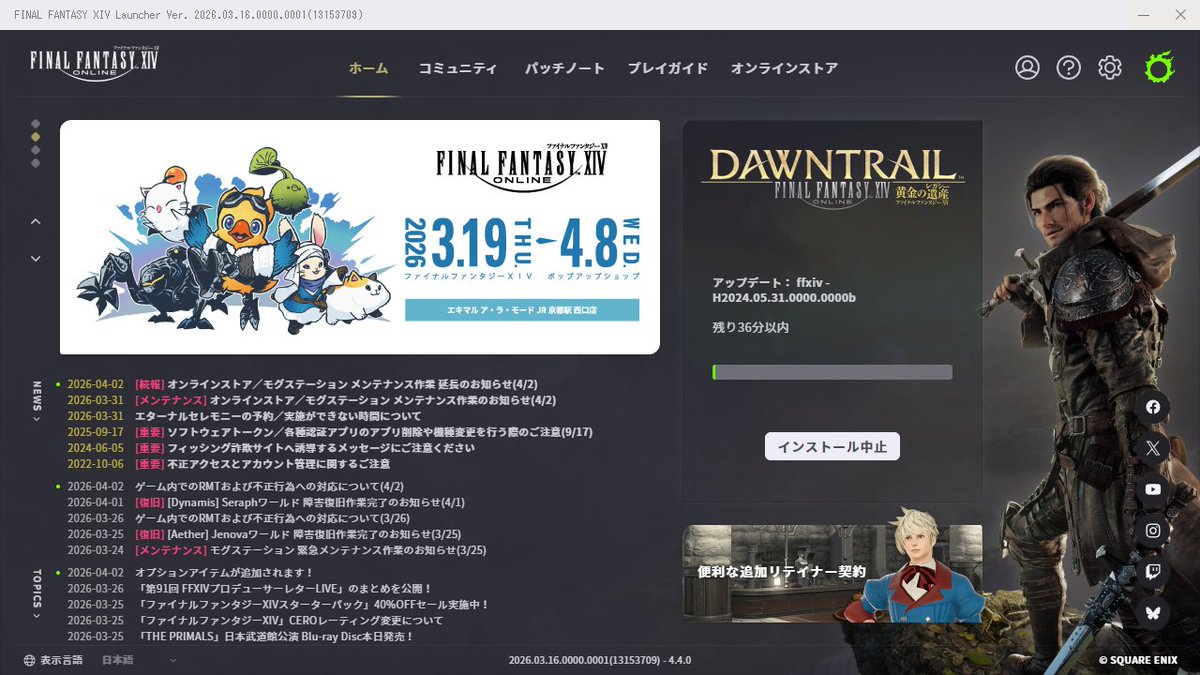
Task: Open the オンラインストア tab
Action: click(x=784, y=69)
